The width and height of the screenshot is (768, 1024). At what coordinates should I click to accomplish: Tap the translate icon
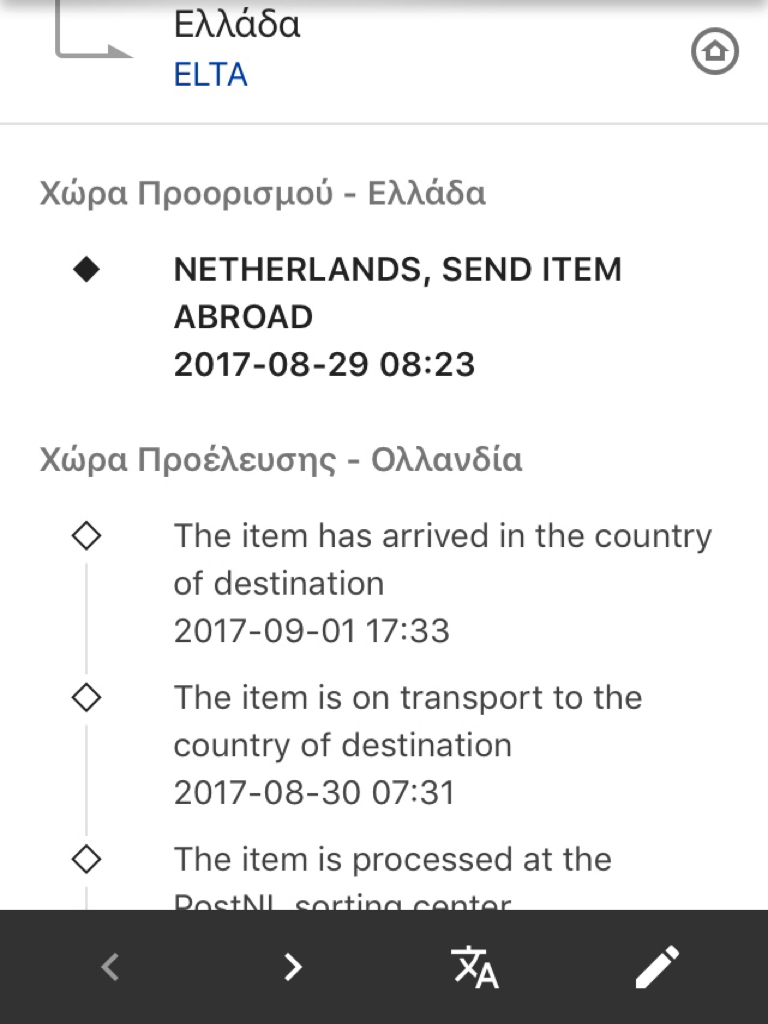click(475, 967)
